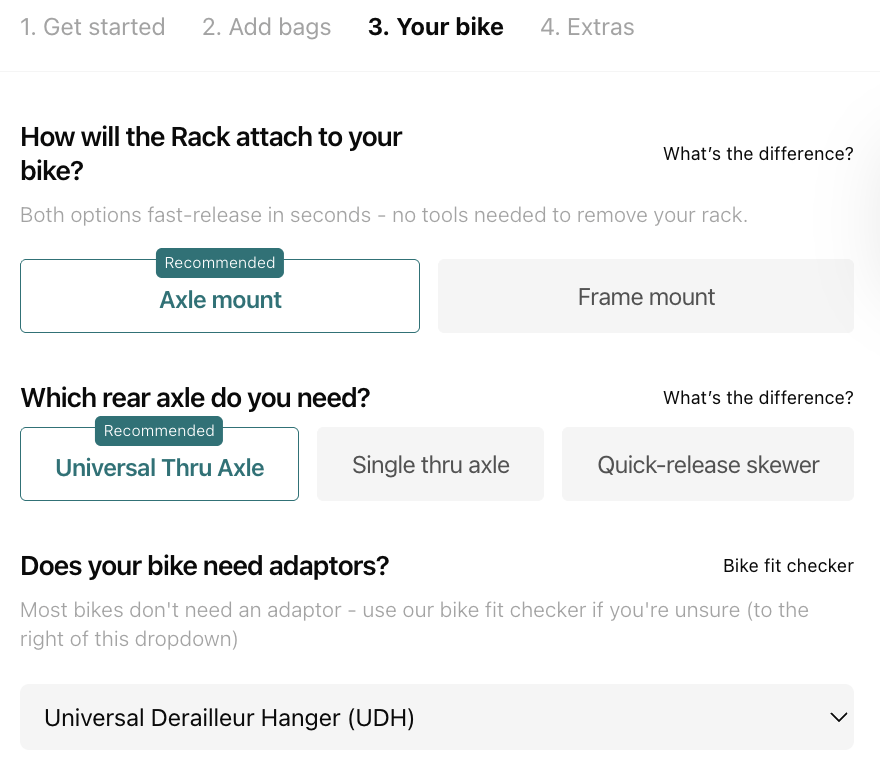Click the "Which rear axle do you need?" heading
Viewport: 880px width, 770px height.
pyautogui.click(x=195, y=398)
